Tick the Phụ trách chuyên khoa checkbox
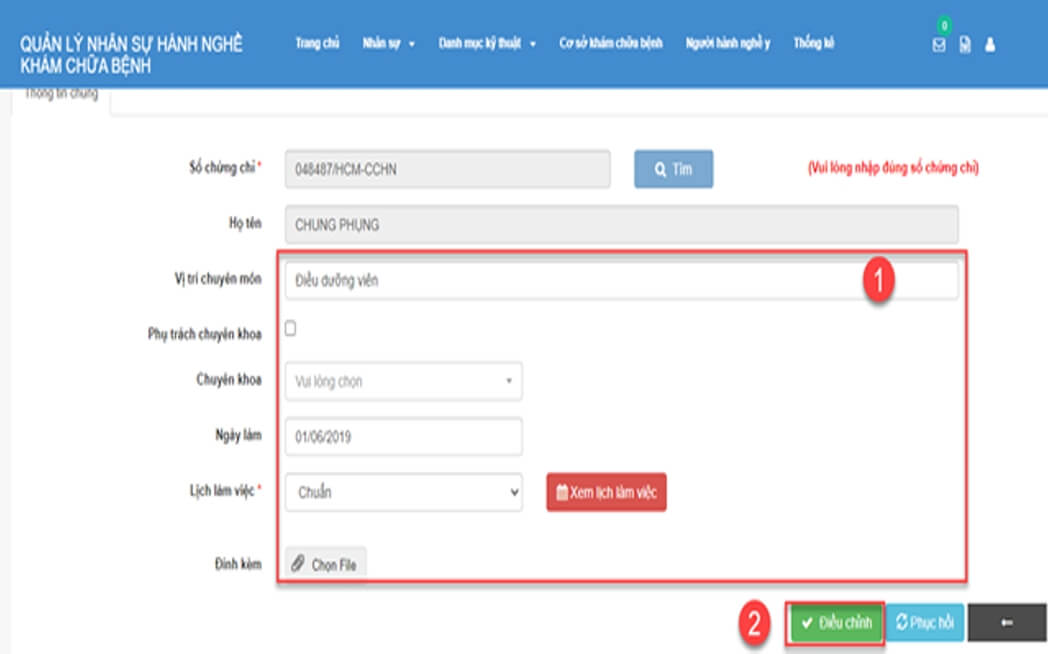 coord(290,328)
